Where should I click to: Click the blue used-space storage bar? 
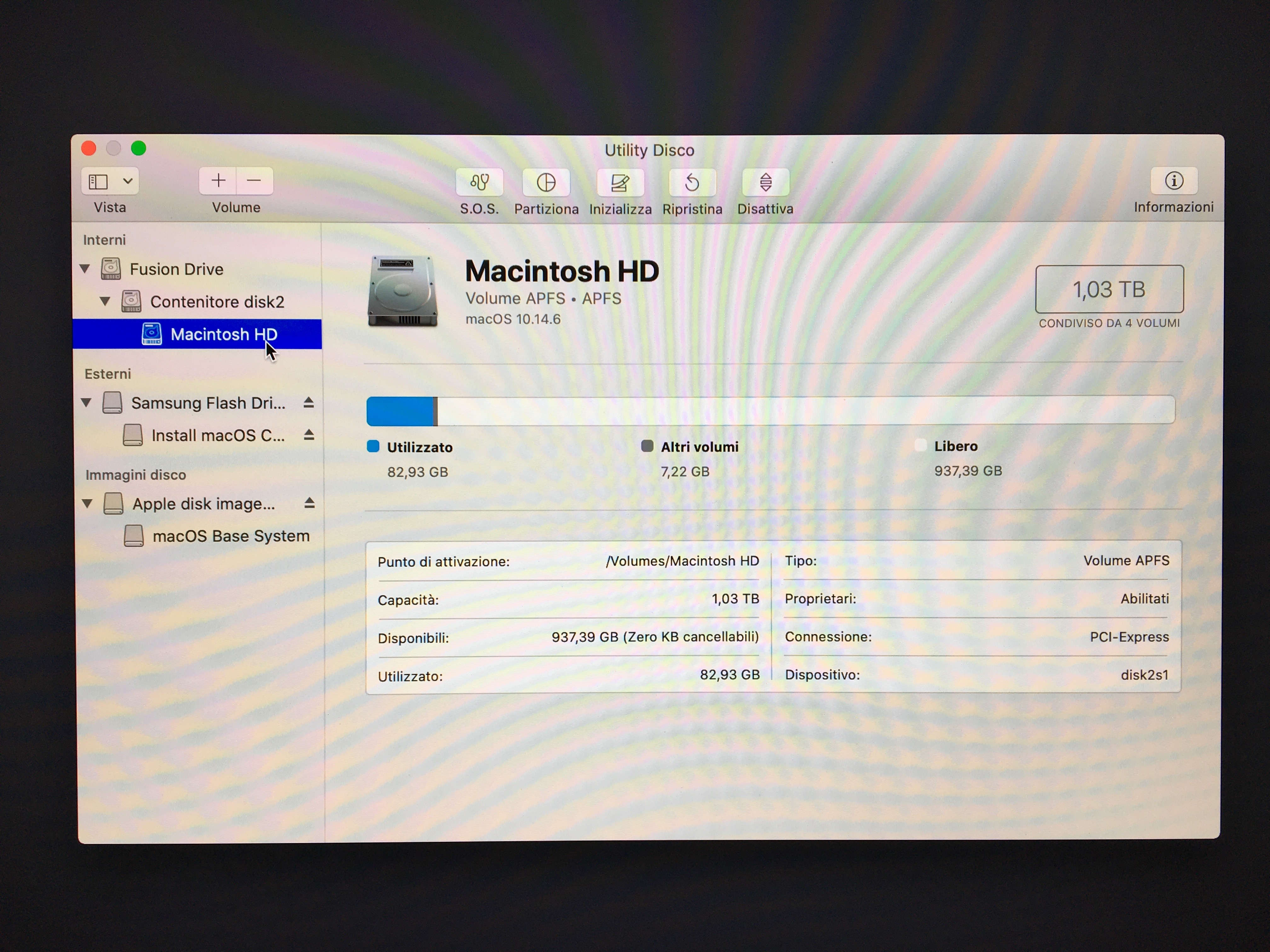400,411
